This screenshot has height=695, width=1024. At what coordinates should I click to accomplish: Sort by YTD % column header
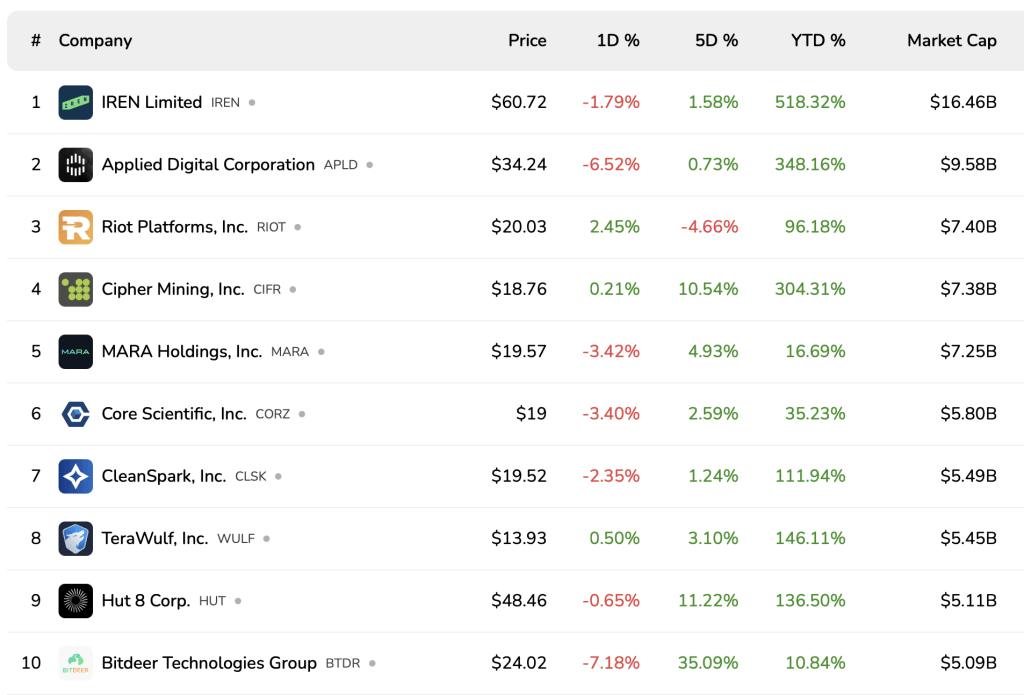pos(818,41)
